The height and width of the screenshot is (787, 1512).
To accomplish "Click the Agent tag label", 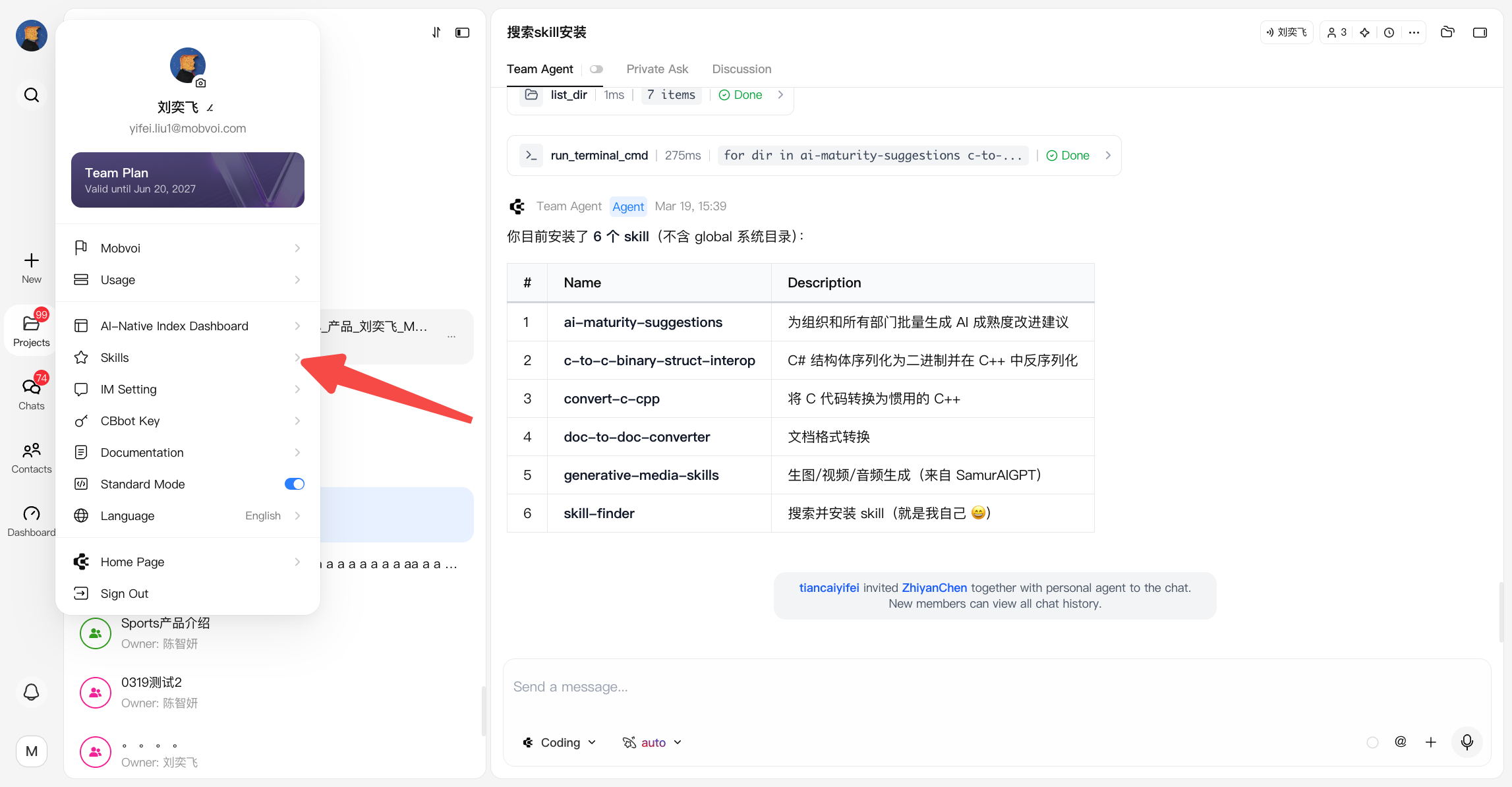I will (x=628, y=206).
